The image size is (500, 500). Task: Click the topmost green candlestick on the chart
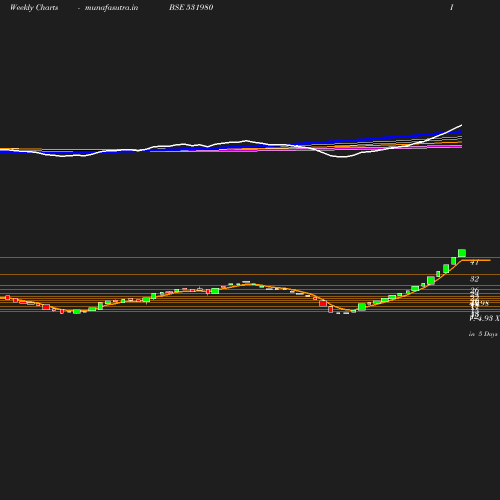[462, 253]
